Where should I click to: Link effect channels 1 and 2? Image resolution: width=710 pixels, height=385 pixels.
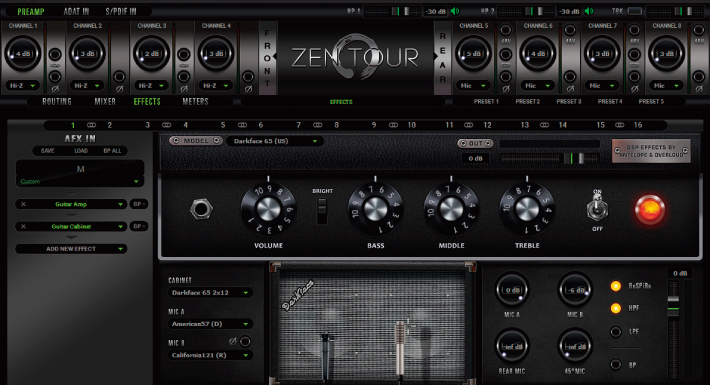click(91, 125)
